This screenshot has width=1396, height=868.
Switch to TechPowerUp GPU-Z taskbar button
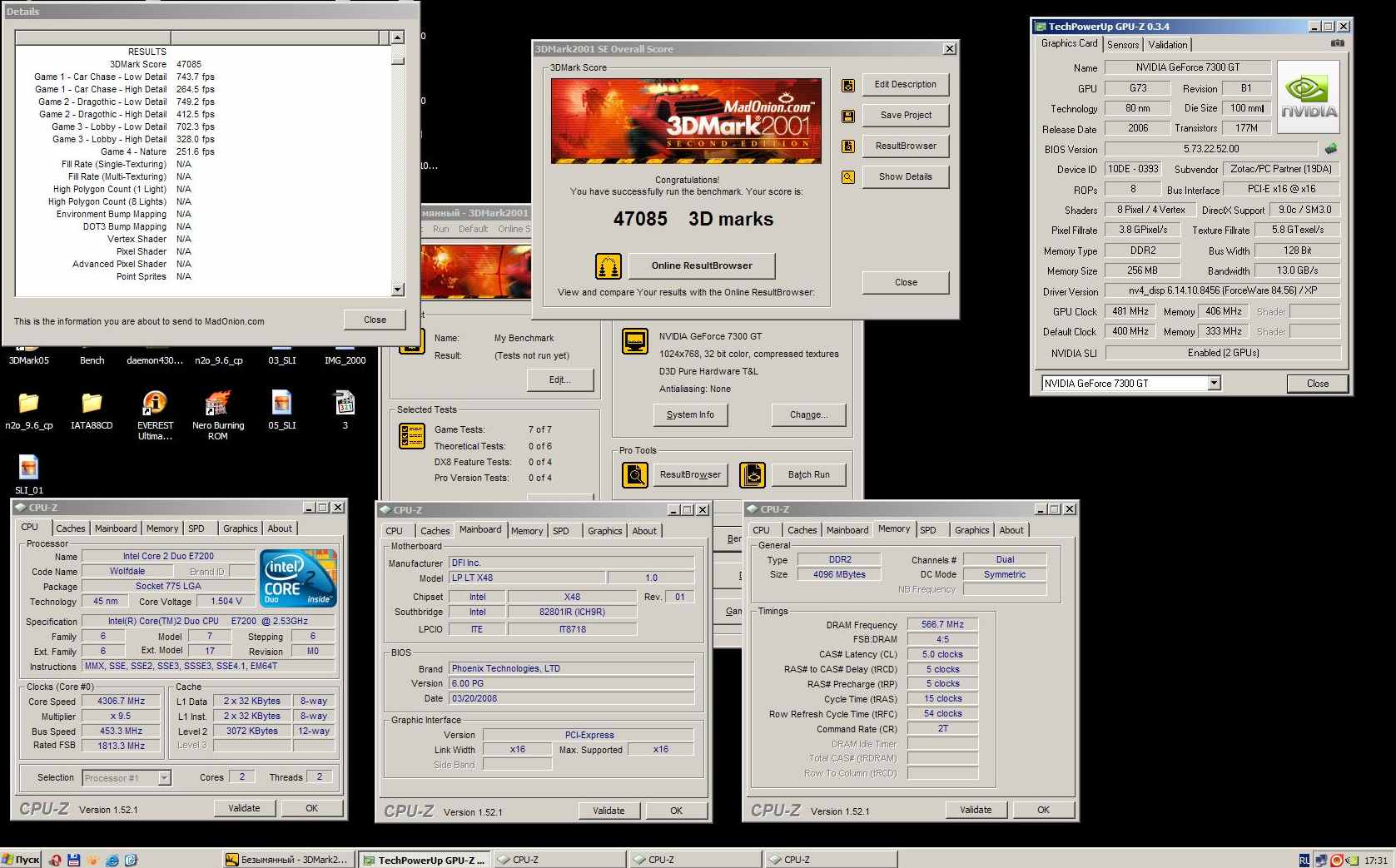(x=425, y=860)
